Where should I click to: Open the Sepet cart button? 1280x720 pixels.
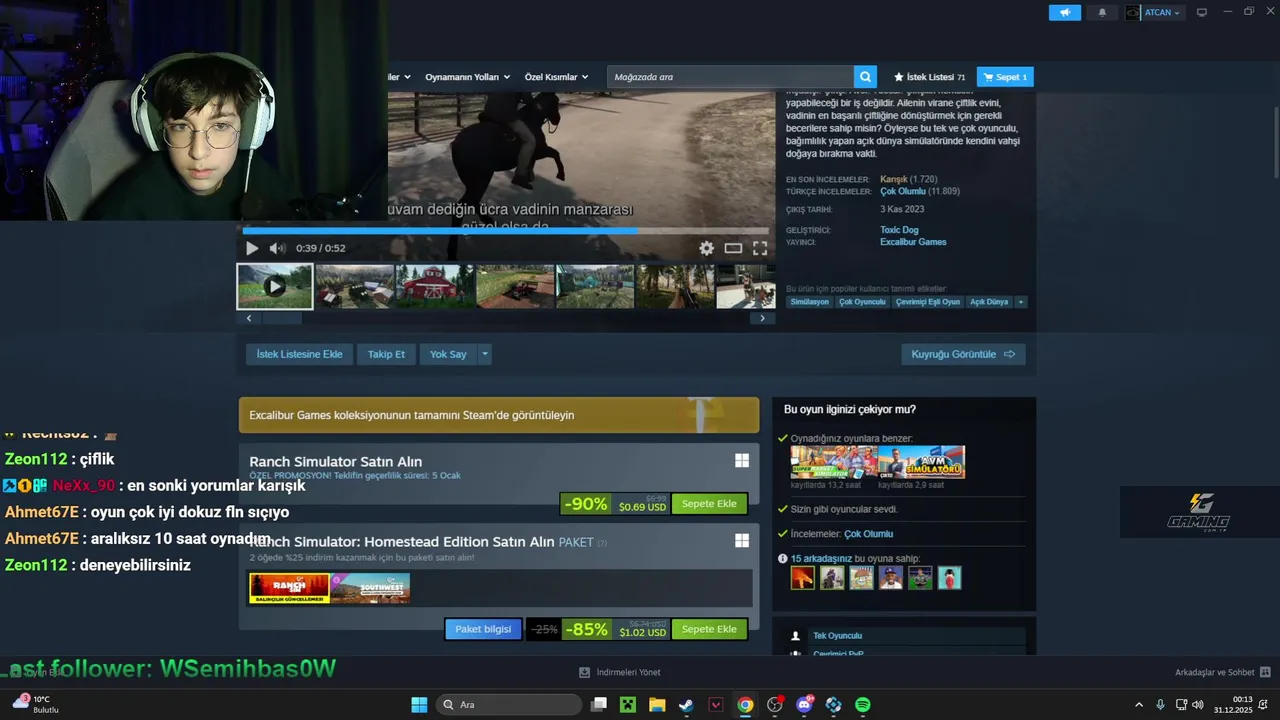click(x=1005, y=77)
